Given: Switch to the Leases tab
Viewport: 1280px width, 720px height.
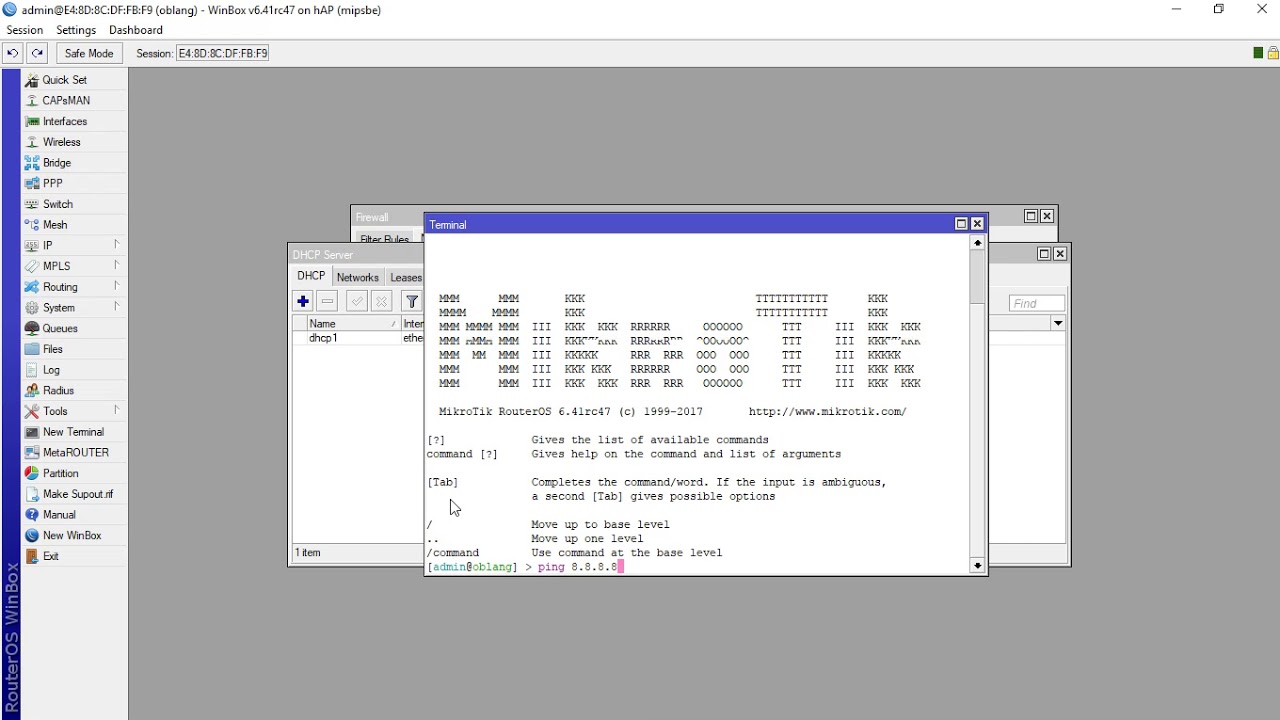Looking at the screenshot, I should point(405,278).
